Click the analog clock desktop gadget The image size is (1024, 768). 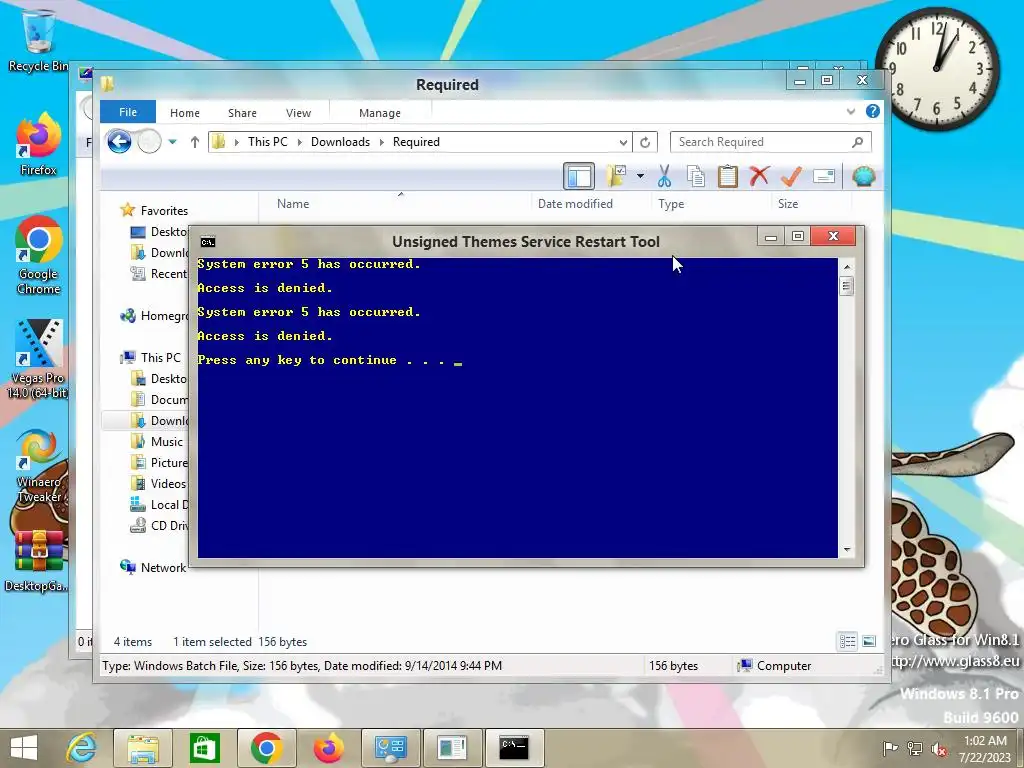(937, 69)
